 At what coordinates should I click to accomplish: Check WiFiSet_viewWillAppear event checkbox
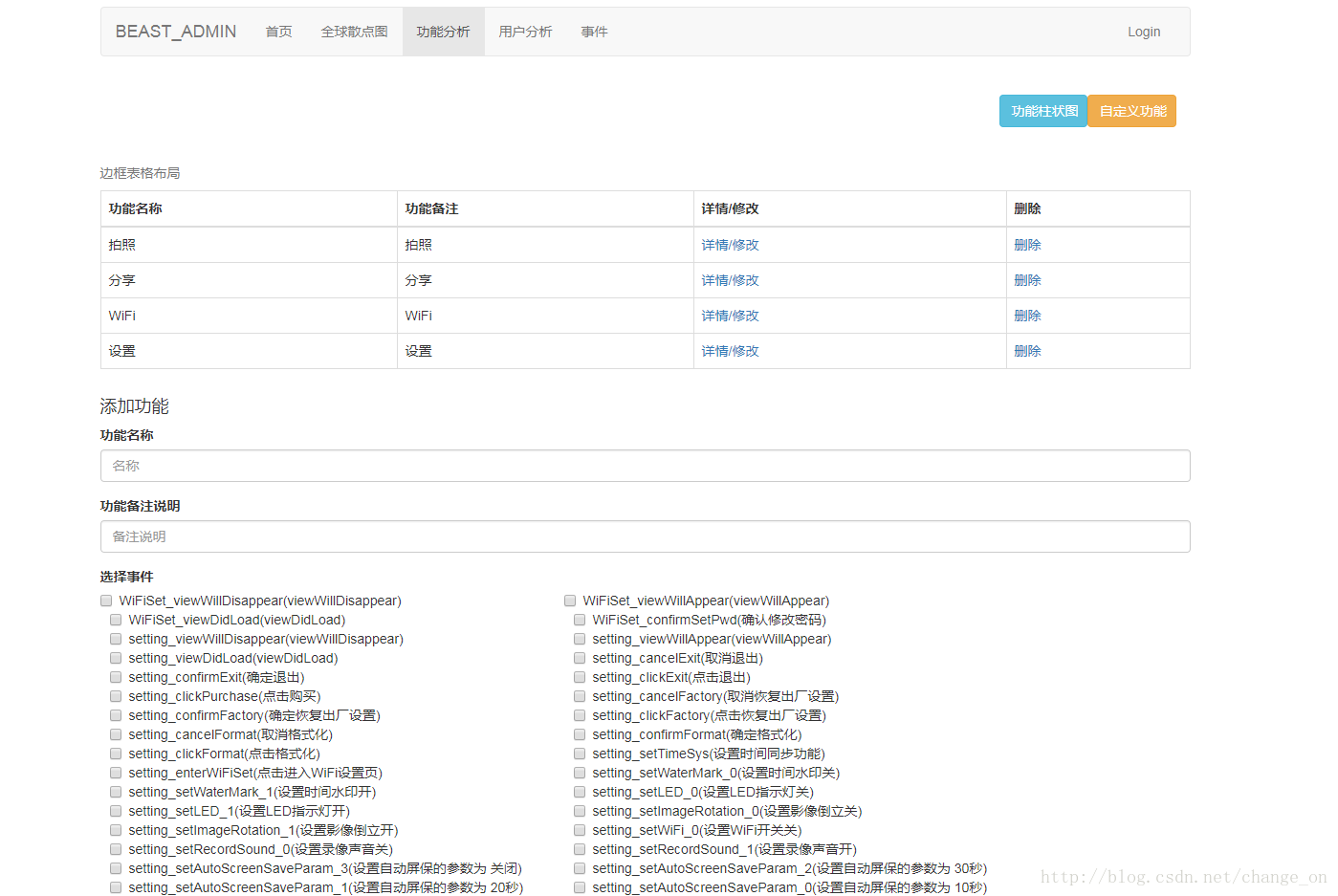[x=570, y=601]
